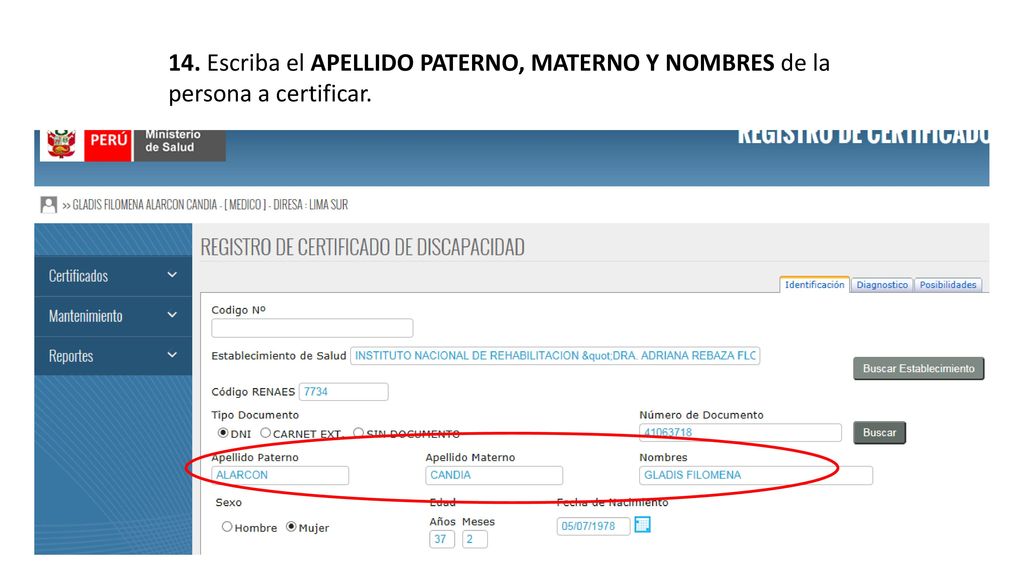The image size is (1024, 576).
Task: Click the logged-in user name GLADIS FILOMENA ALARCON CANDIA
Action: [x=144, y=205]
